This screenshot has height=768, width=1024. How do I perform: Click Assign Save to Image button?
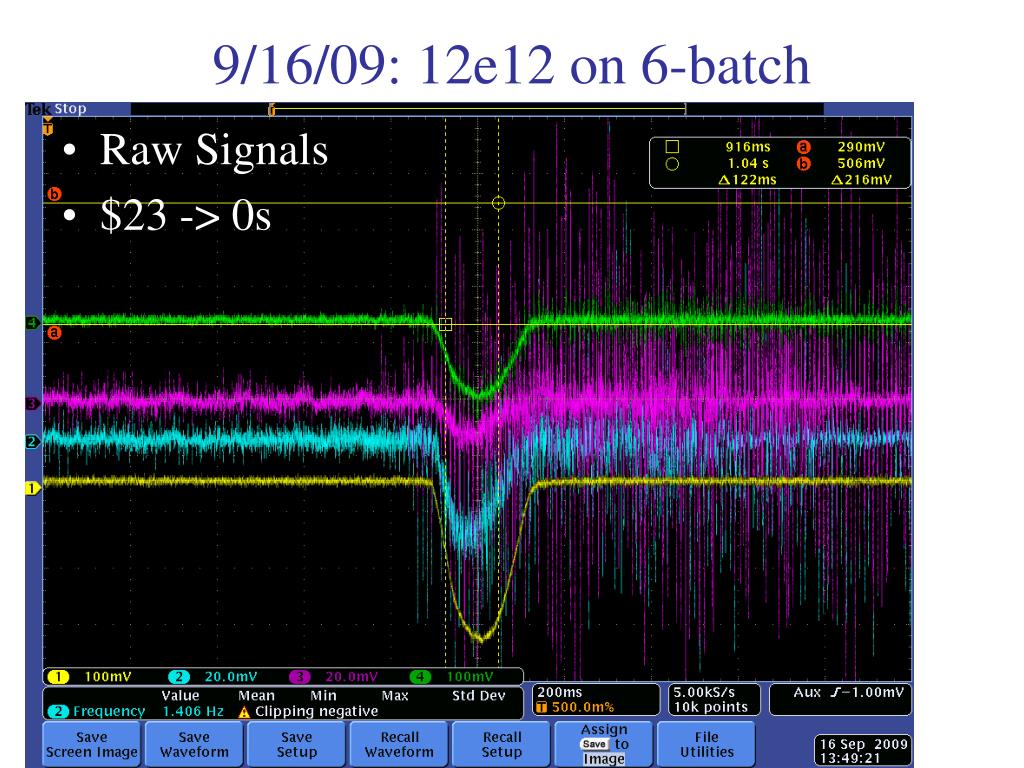[604, 744]
